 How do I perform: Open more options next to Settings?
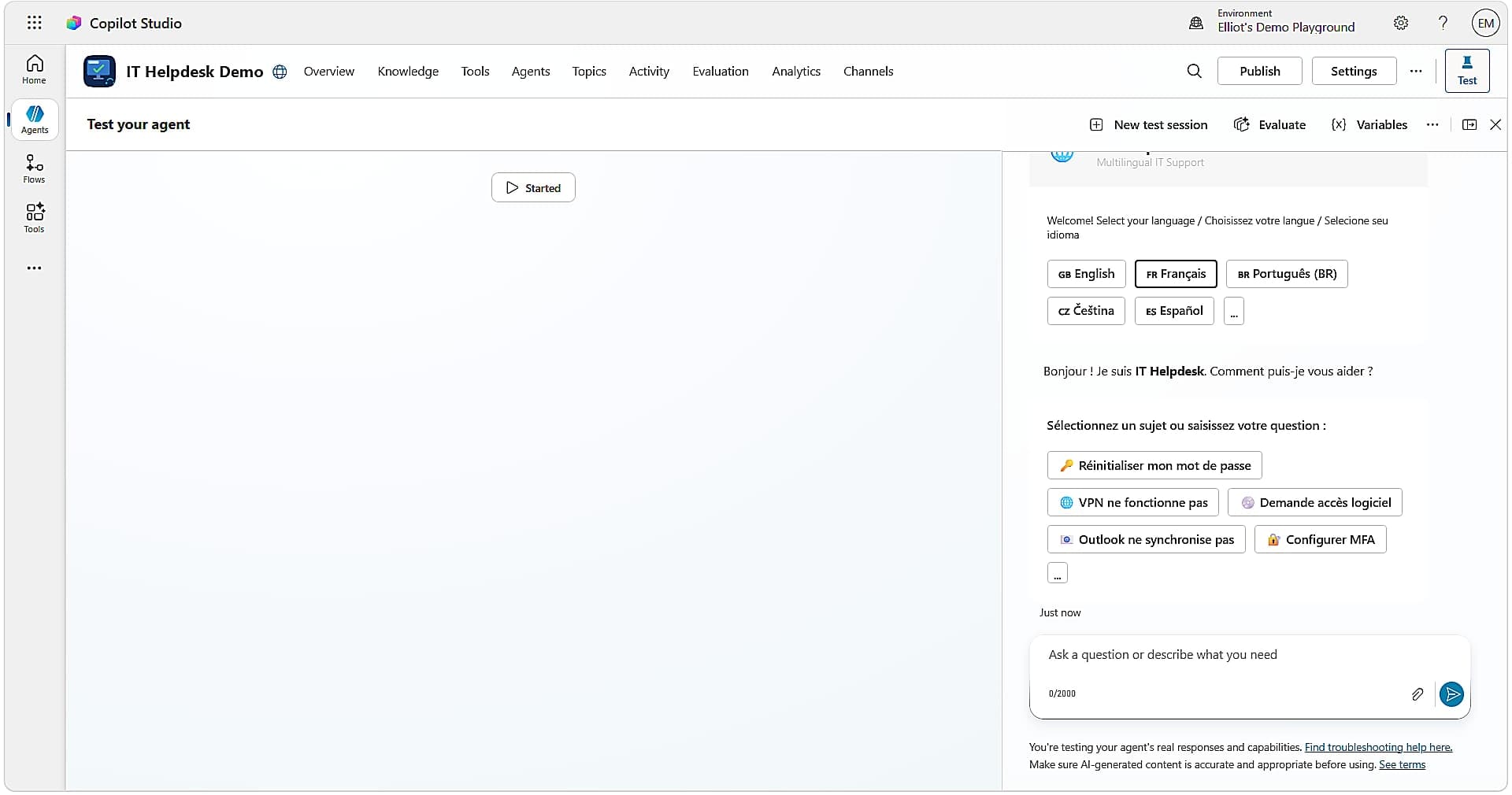pyautogui.click(x=1416, y=71)
